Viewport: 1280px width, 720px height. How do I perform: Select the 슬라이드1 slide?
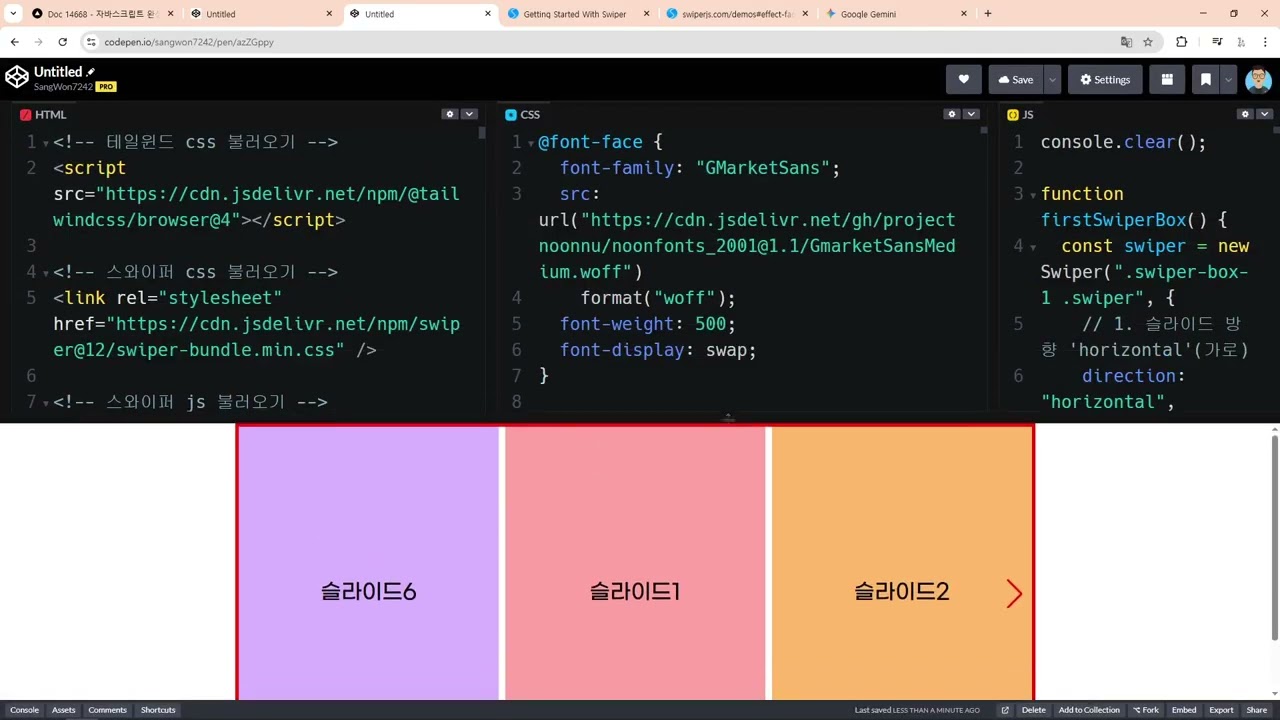point(635,564)
